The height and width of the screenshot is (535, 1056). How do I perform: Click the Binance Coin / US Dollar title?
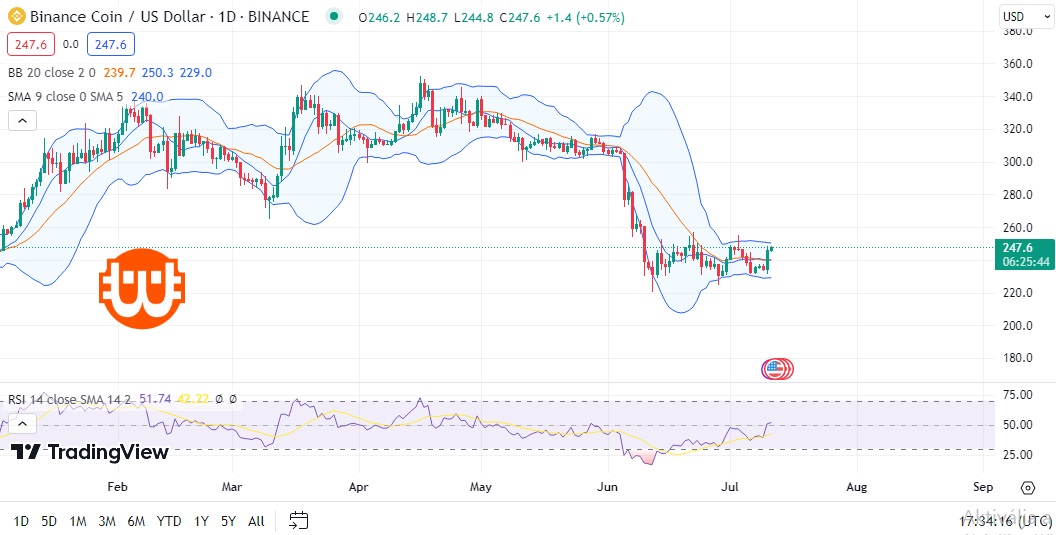(x=117, y=17)
